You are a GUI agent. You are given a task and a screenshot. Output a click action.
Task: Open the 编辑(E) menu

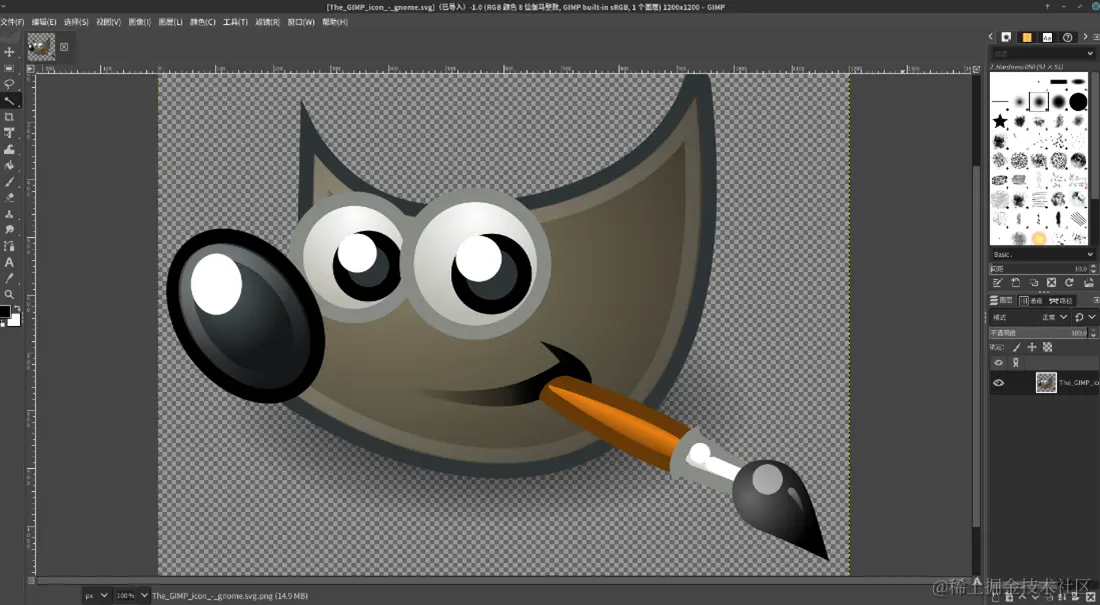(x=44, y=22)
